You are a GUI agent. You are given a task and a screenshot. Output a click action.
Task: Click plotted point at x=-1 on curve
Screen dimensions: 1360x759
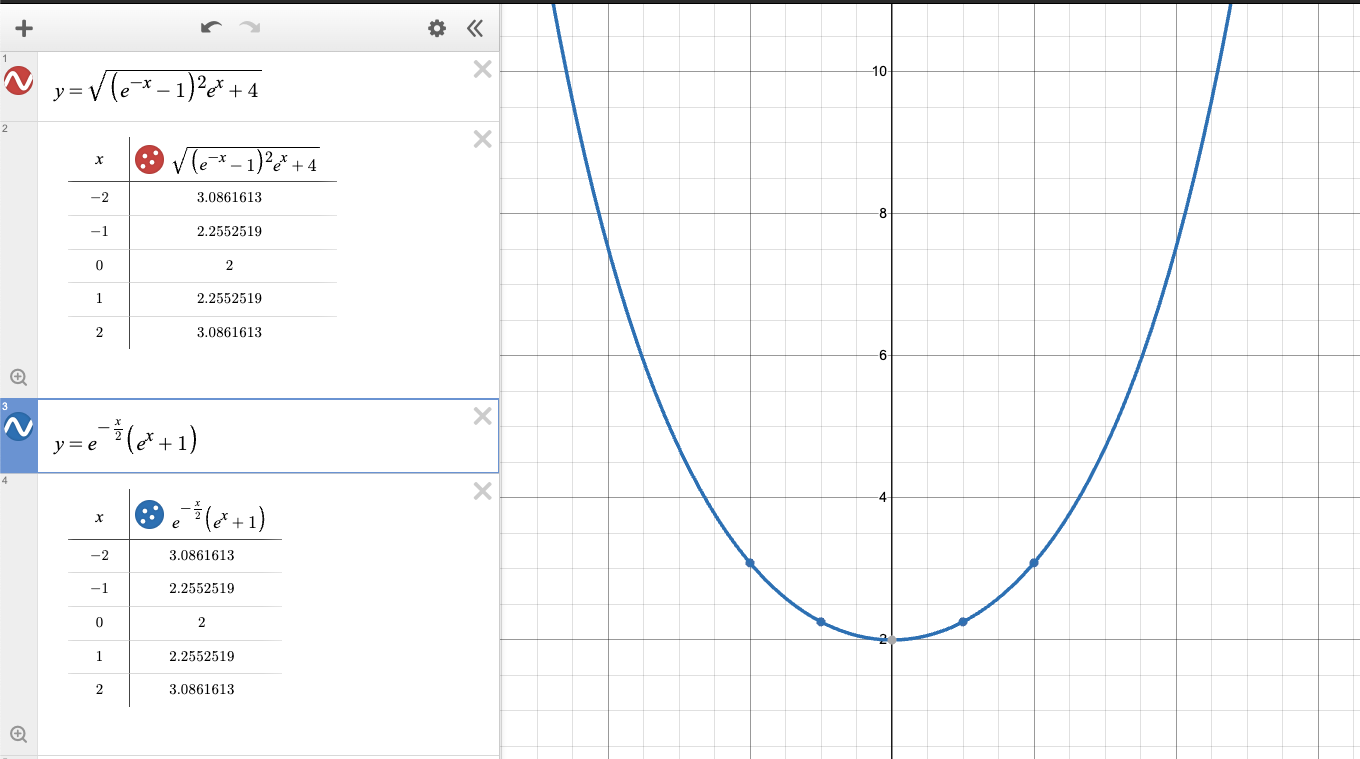[x=821, y=622]
